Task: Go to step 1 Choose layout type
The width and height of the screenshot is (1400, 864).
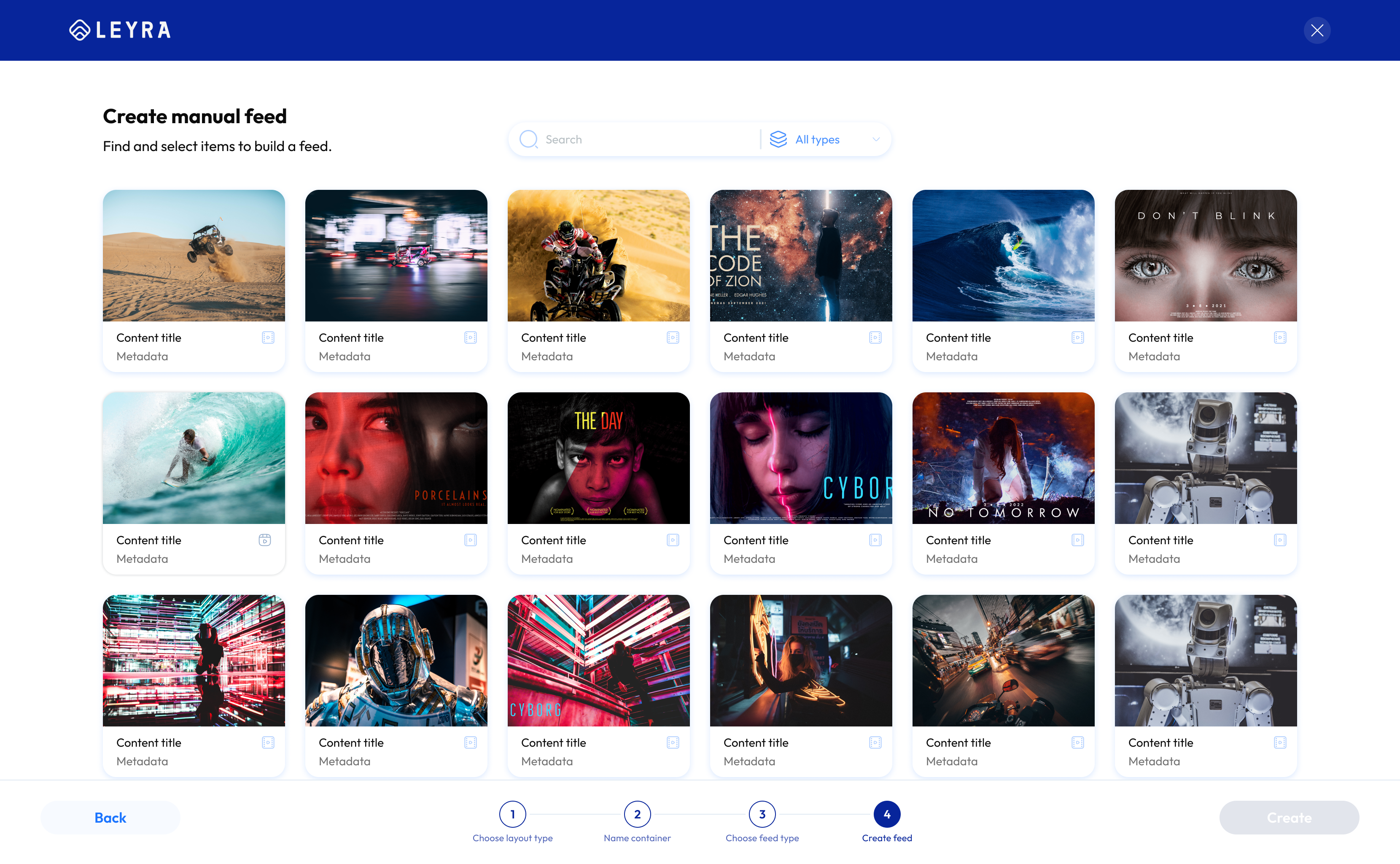Action: pos(512,814)
